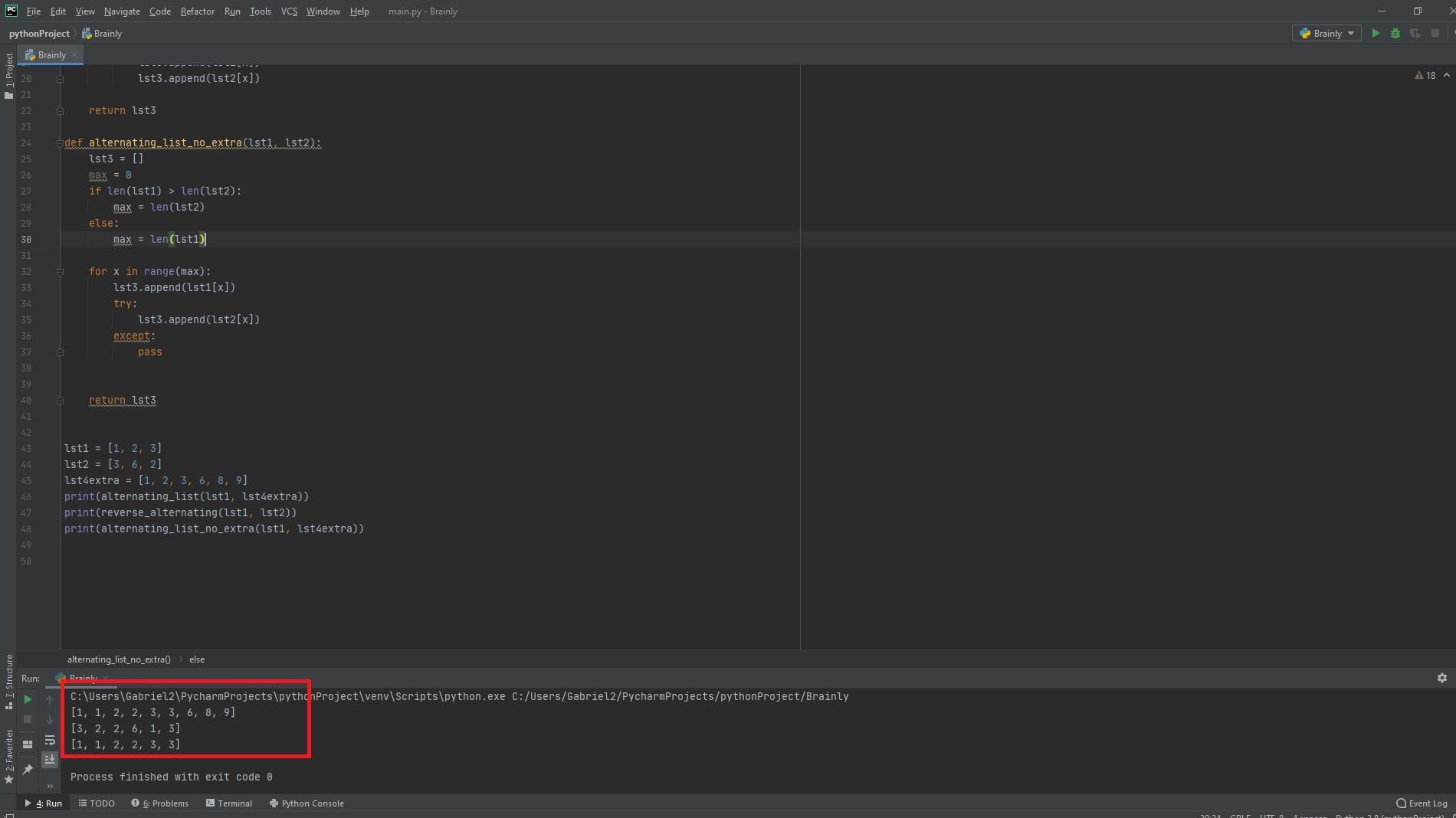Open the Navigate menu

point(122,11)
